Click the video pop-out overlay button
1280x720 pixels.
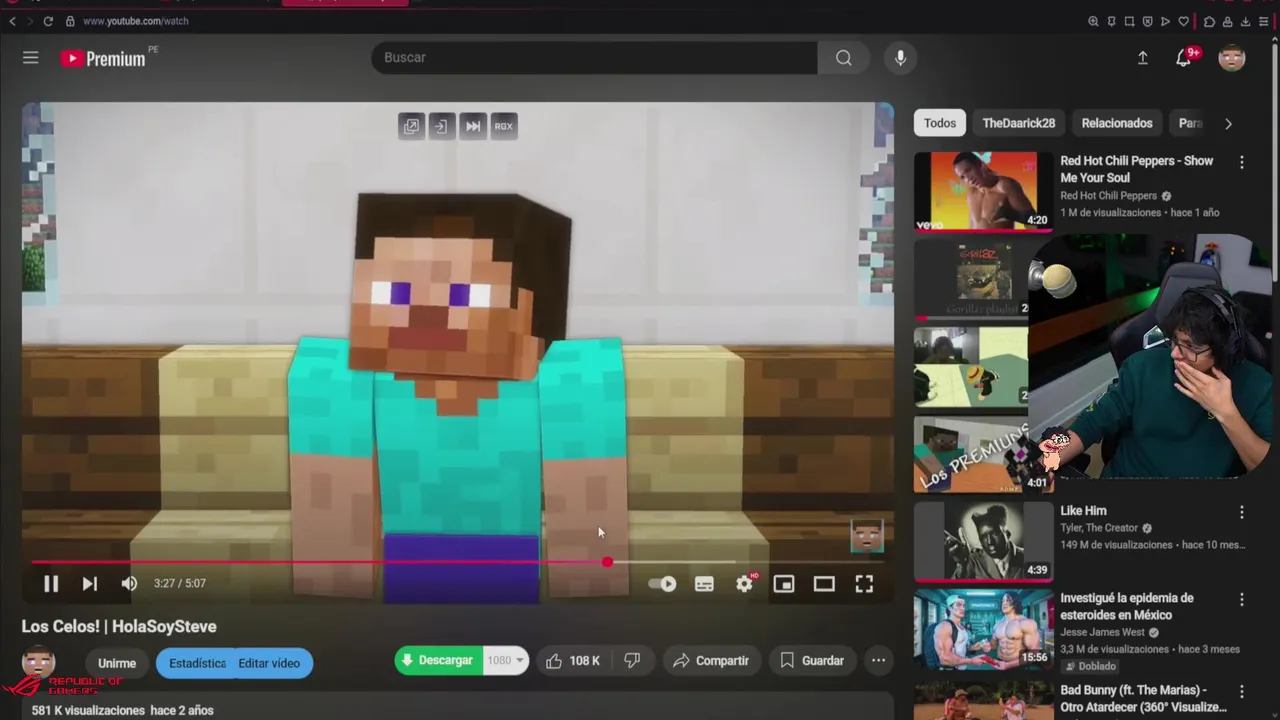pyautogui.click(x=411, y=126)
